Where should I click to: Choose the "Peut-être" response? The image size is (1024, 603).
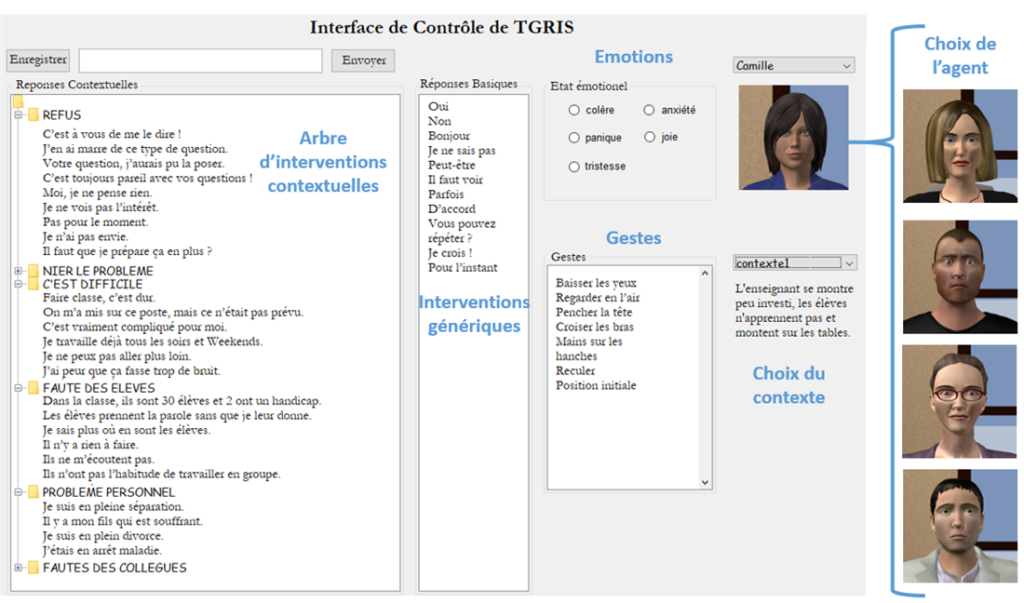(x=452, y=165)
